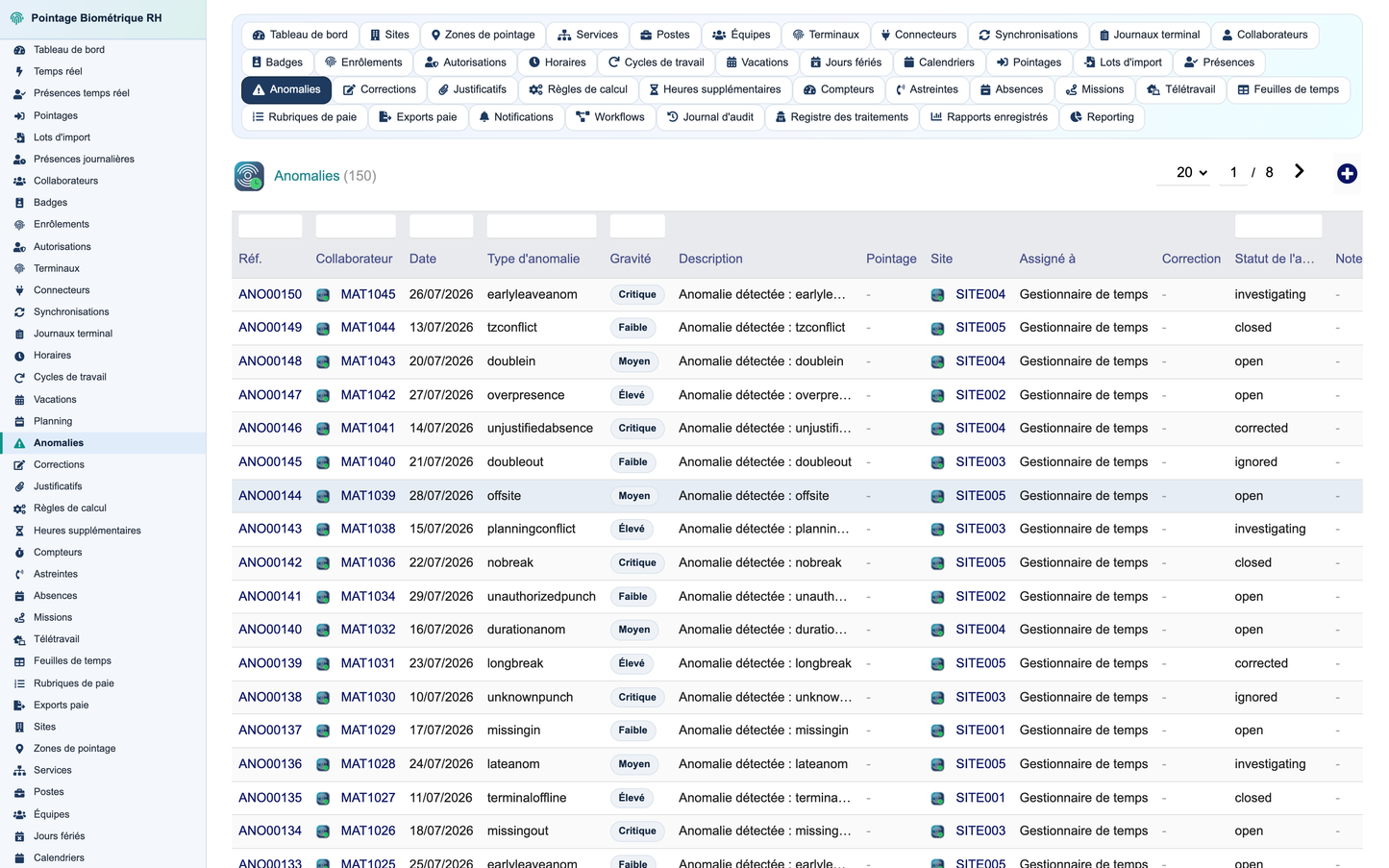Click avatar icon beside MAT1039

(323, 496)
